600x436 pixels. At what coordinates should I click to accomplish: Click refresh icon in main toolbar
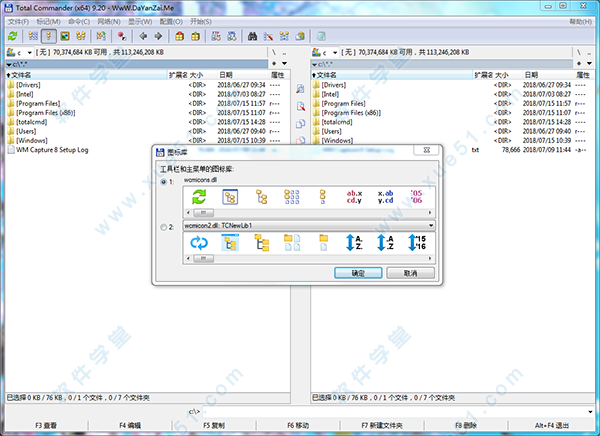(12, 36)
